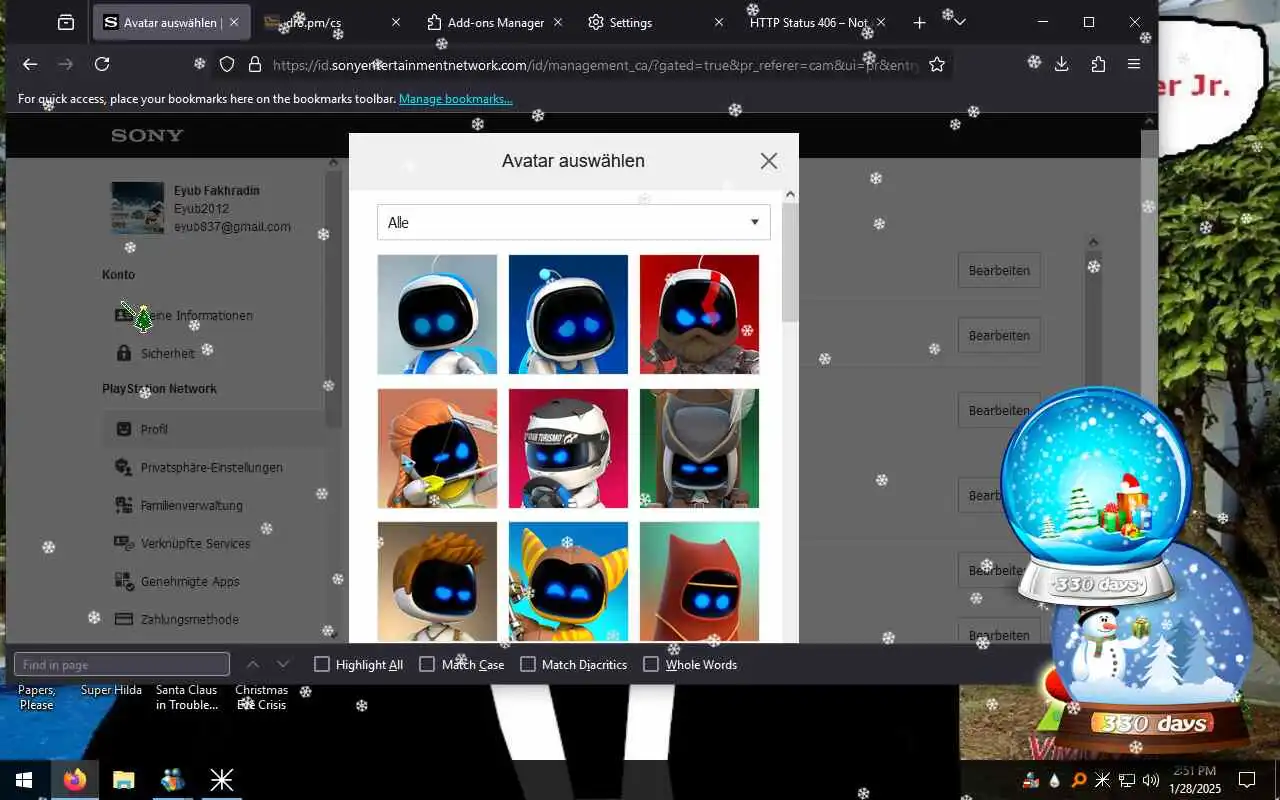Select the Aloy-style archer Astro avatar
1280x800 pixels.
coord(437,448)
